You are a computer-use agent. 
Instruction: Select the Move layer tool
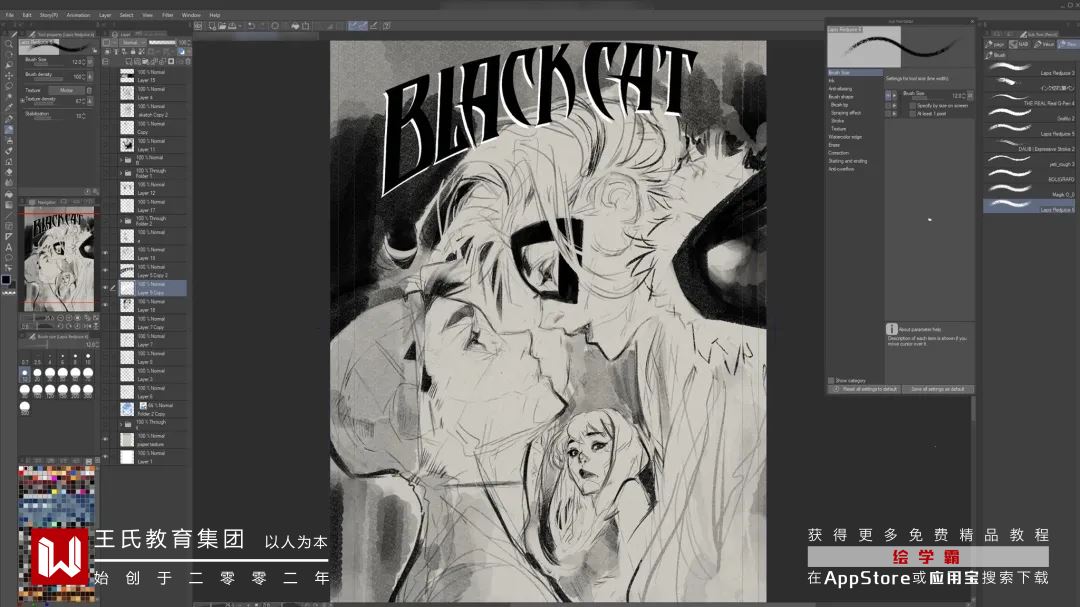point(9,75)
